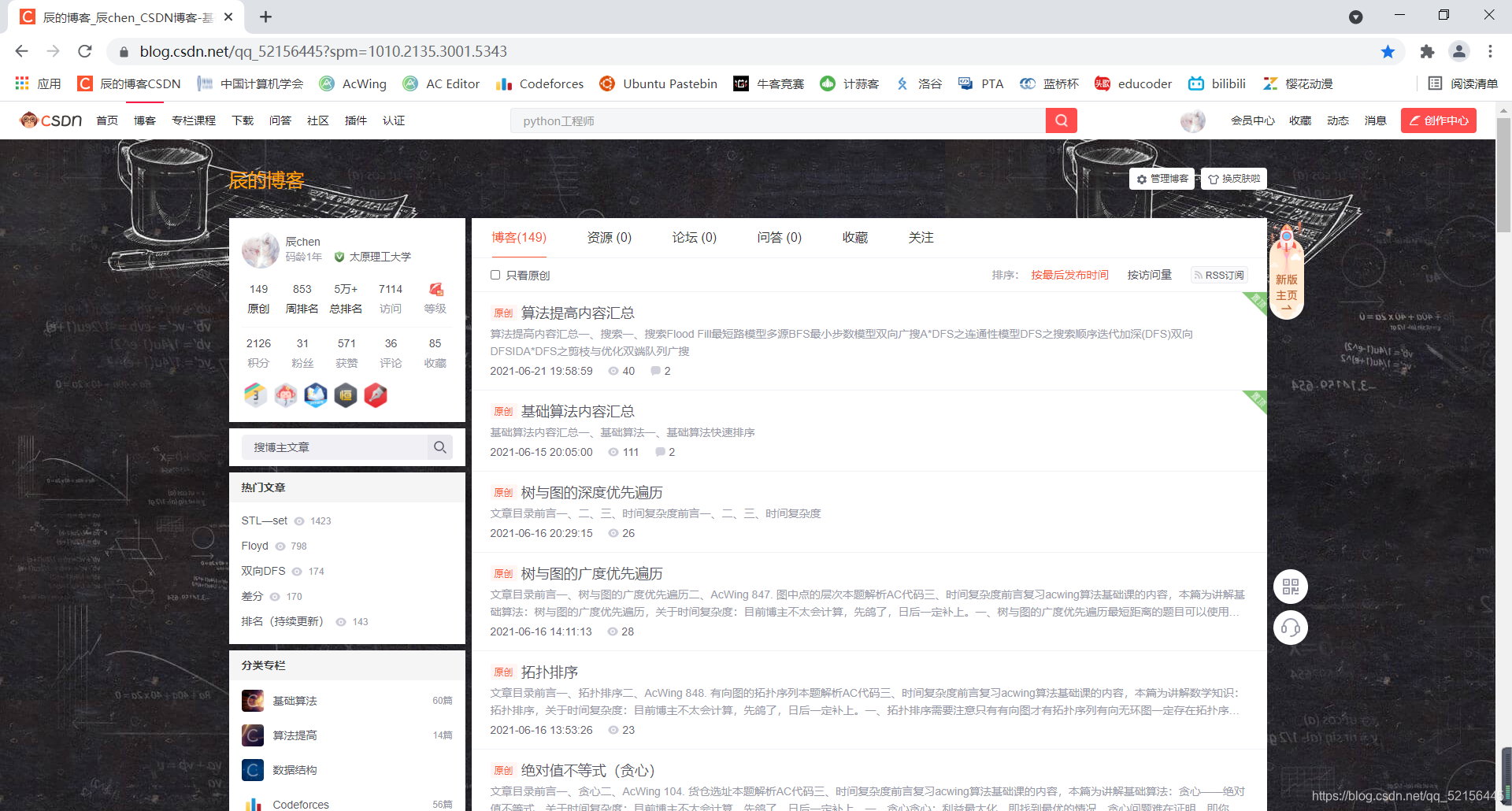The width and height of the screenshot is (1512, 811).
Task: Click the red hexagon badge icon
Action: (x=376, y=394)
